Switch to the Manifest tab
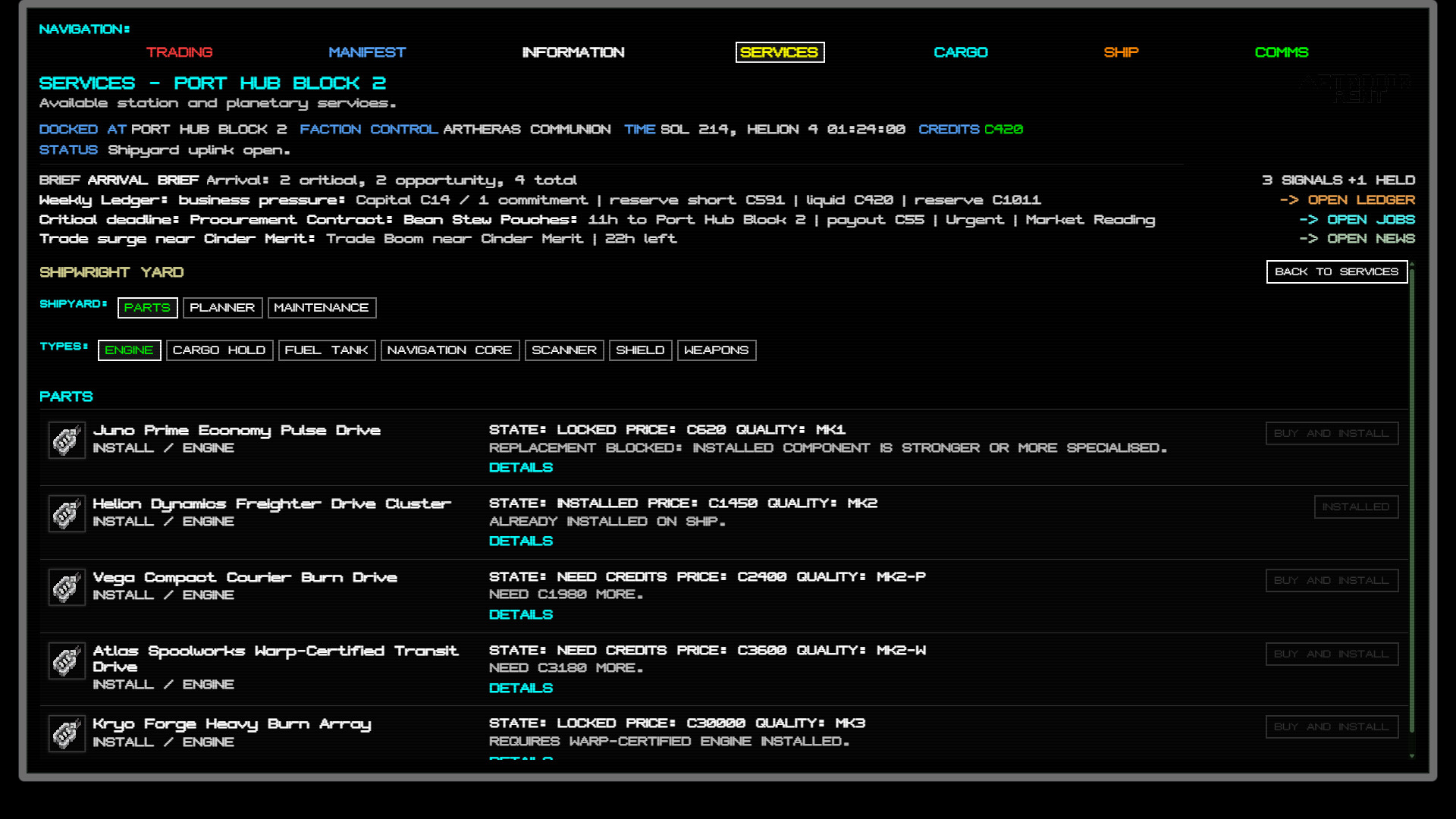Viewport: 1456px width, 819px height. (x=367, y=52)
